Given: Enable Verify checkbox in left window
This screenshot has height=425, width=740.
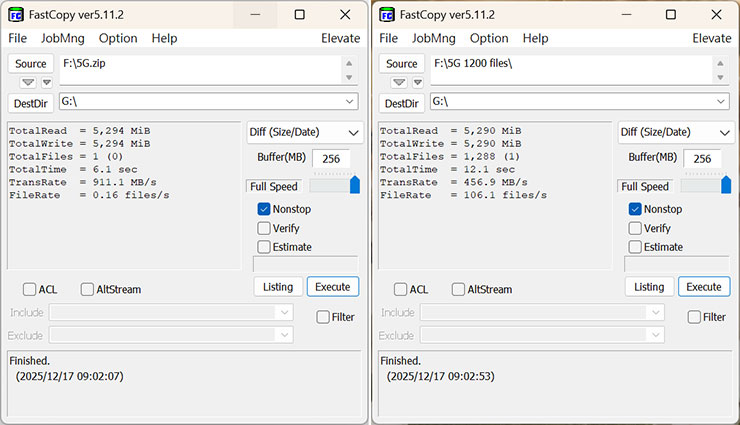Looking at the screenshot, I should 264,228.
